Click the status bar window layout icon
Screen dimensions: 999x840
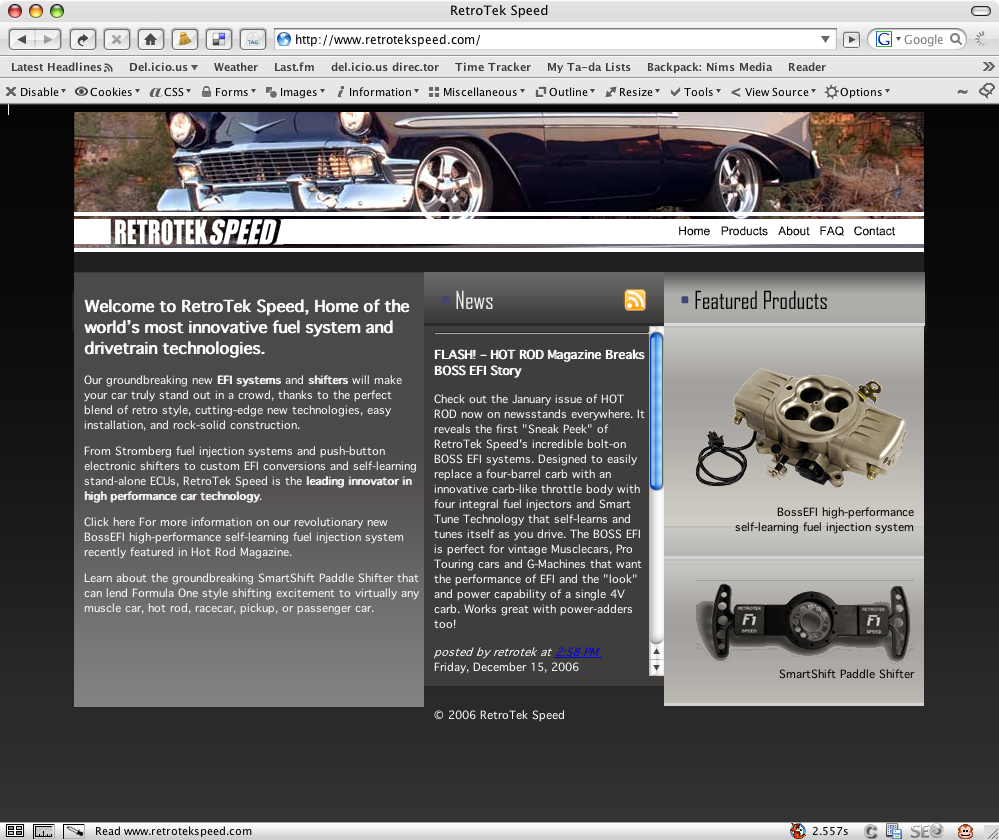pos(15,830)
